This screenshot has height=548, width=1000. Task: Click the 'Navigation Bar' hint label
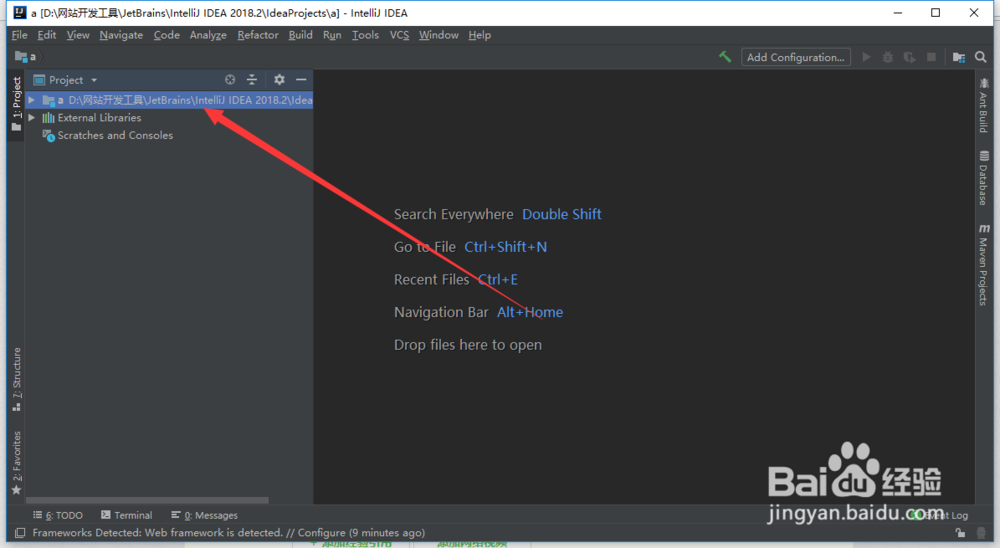[441, 312]
